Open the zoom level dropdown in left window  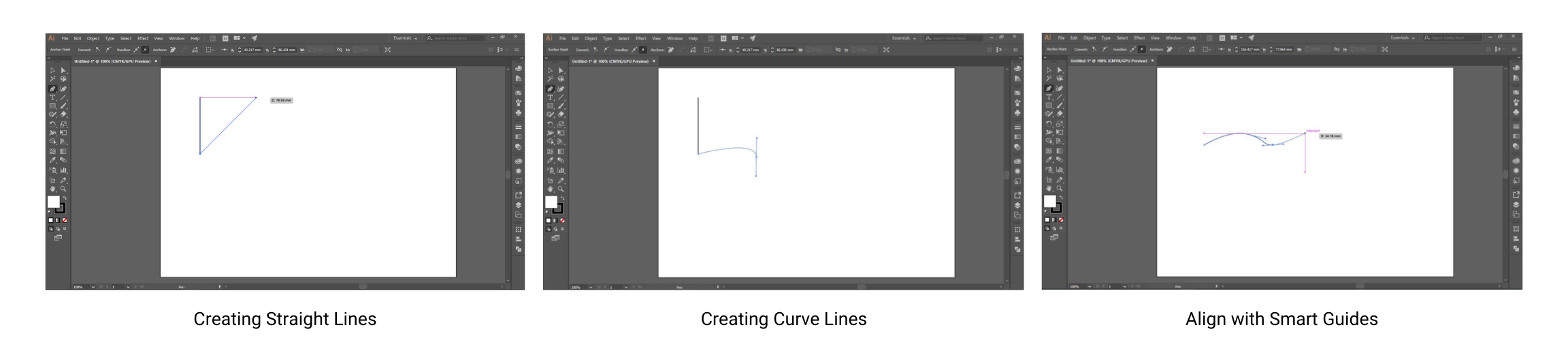[93, 287]
